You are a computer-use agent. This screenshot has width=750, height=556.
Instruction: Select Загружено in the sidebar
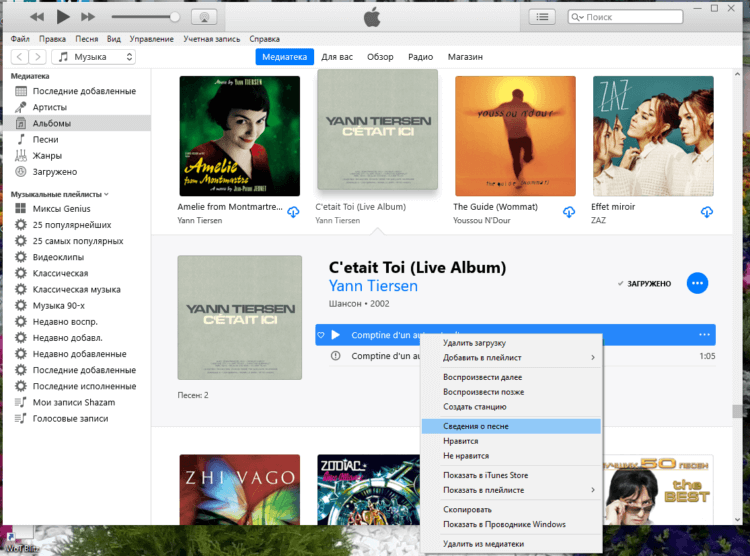(x=77, y=172)
